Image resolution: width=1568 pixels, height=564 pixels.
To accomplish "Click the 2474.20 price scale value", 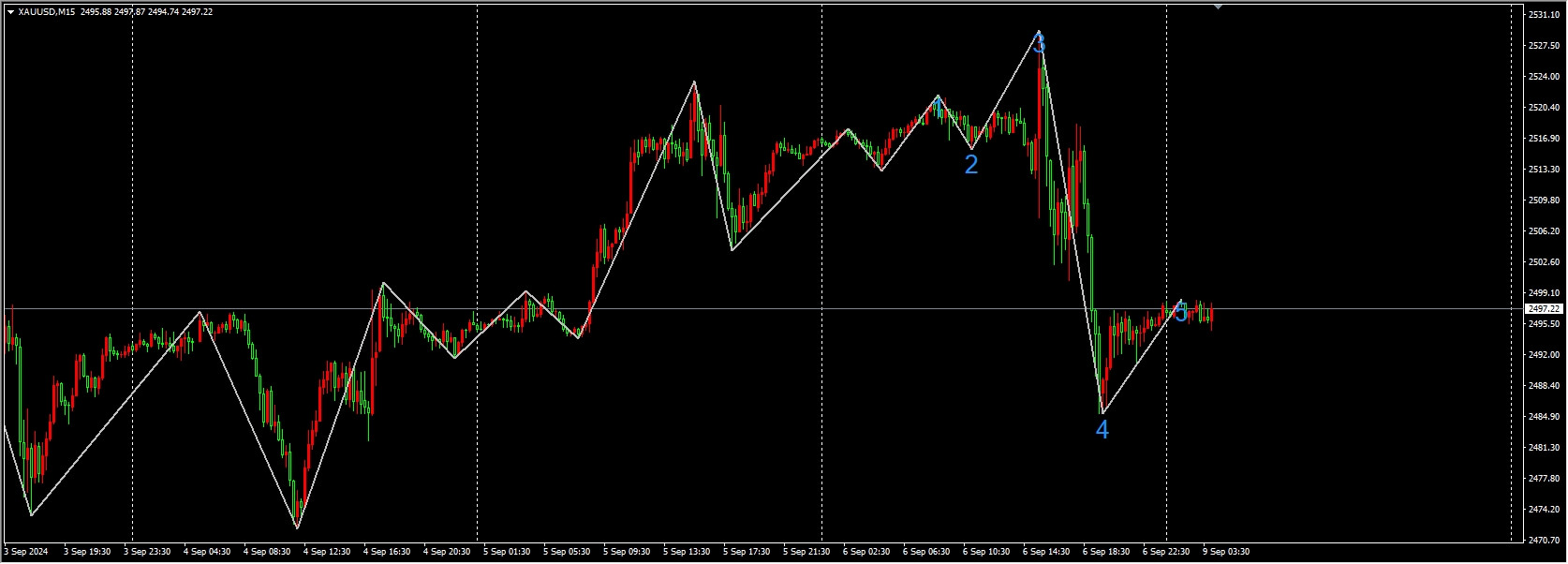I will [1544, 510].
